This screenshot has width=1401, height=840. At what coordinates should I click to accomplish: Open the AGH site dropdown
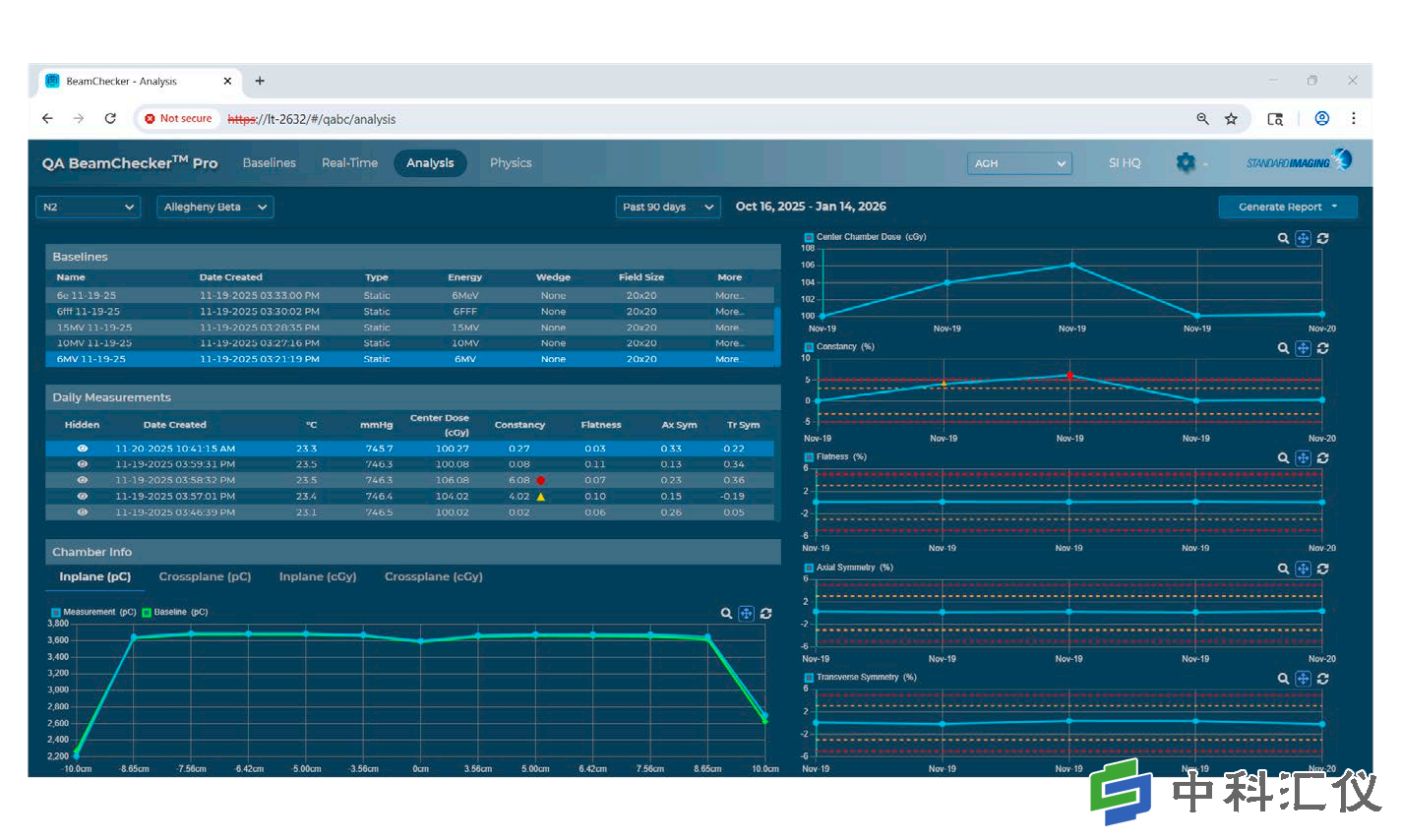pos(1019,163)
